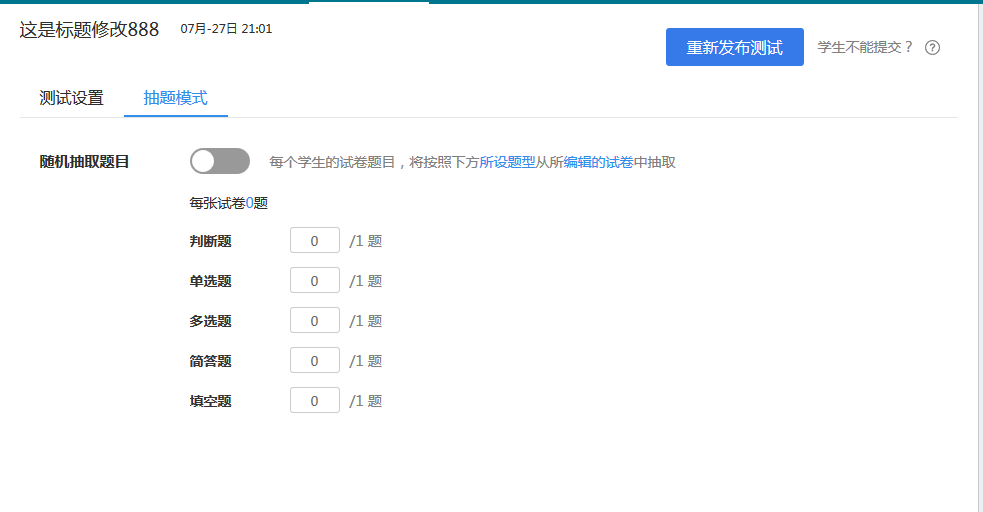The height and width of the screenshot is (512, 983).
Task: Toggle the 随机抽取题目 switch
Action: pyautogui.click(x=220, y=161)
